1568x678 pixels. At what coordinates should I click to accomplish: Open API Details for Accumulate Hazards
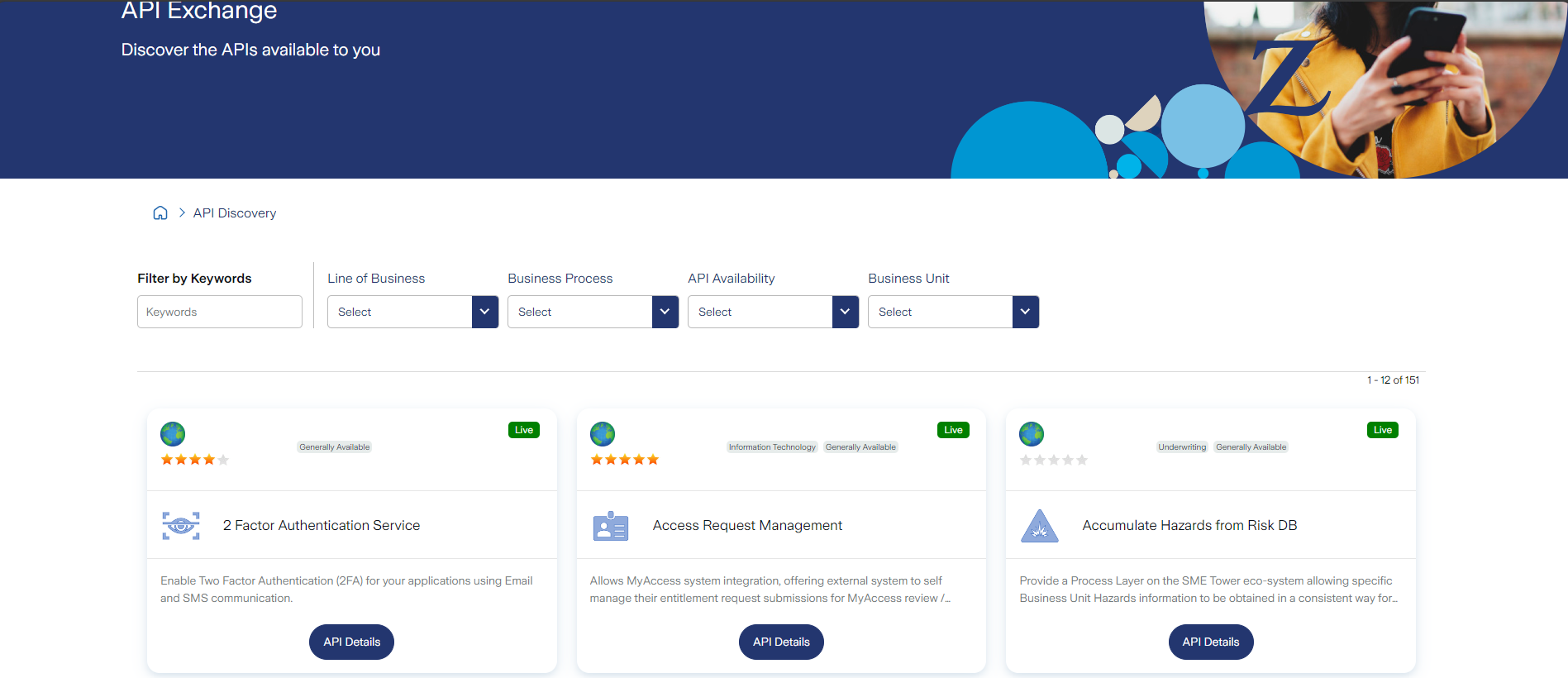pyautogui.click(x=1210, y=642)
